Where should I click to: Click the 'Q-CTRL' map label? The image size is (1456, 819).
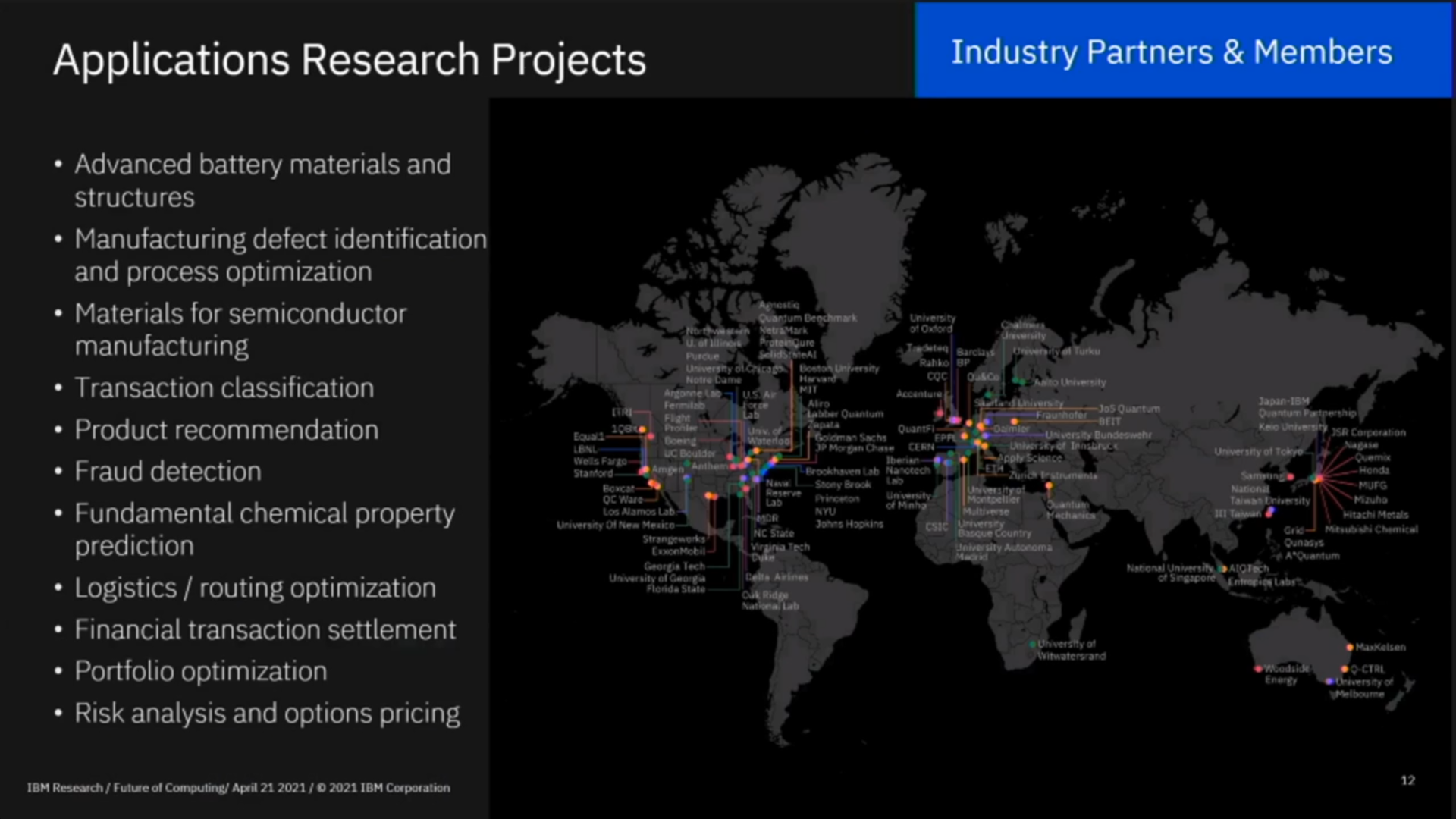tap(1367, 669)
